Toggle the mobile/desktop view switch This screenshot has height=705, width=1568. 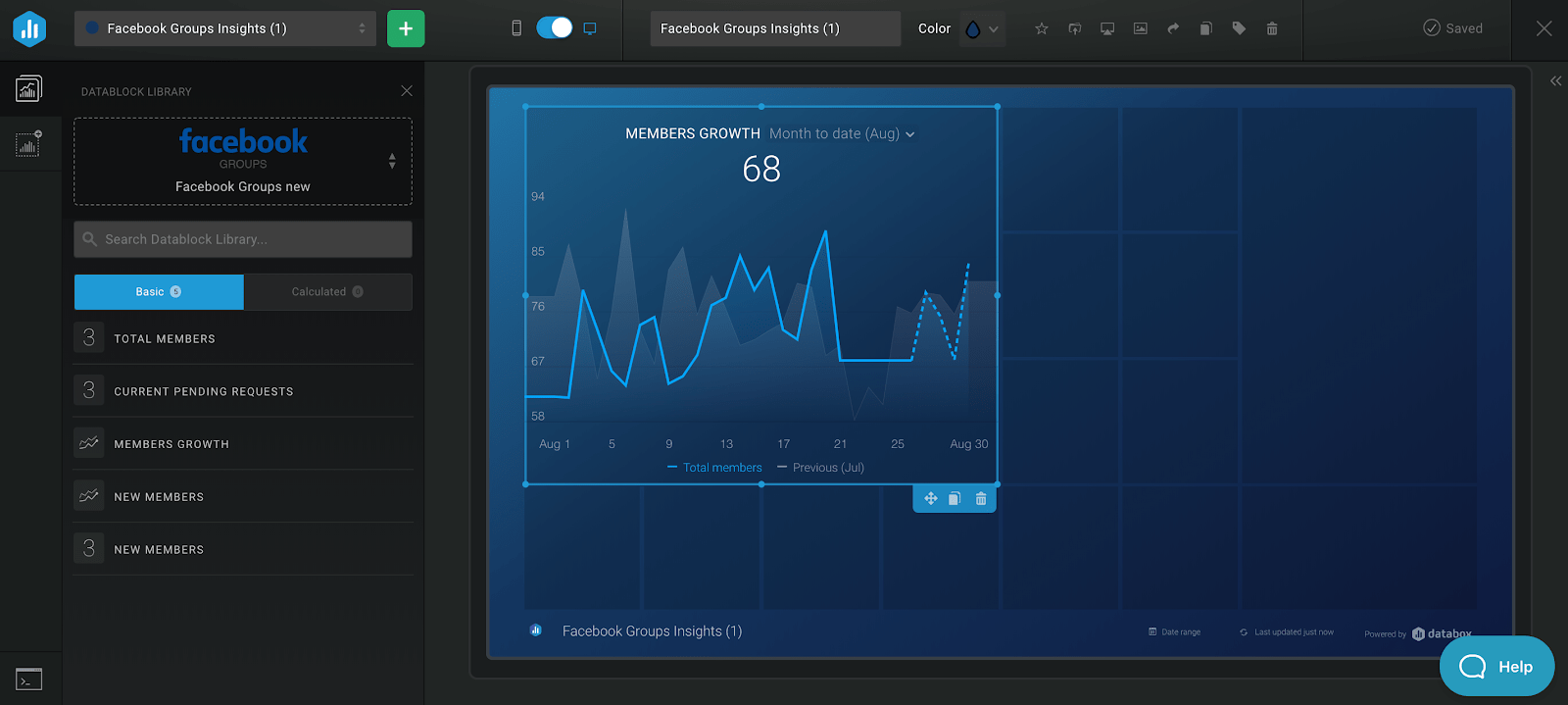pos(554,28)
